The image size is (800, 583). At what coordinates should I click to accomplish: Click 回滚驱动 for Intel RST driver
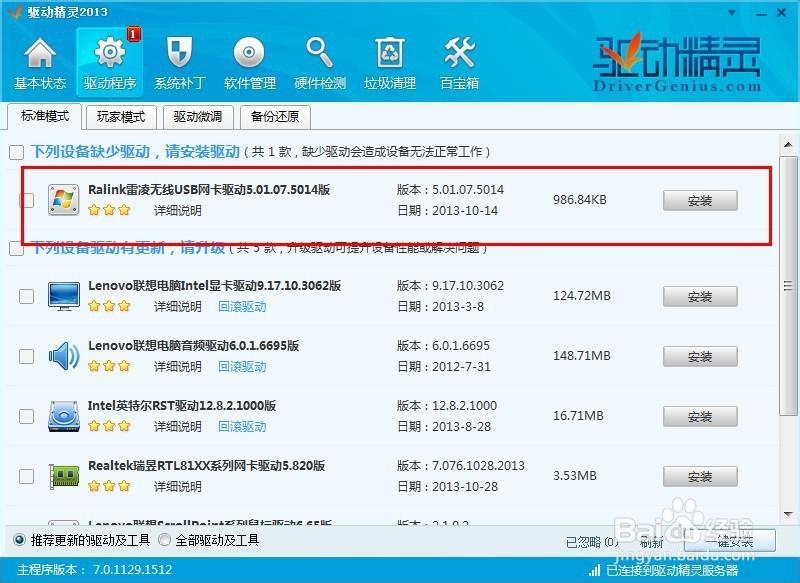pyautogui.click(x=242, y=426)
